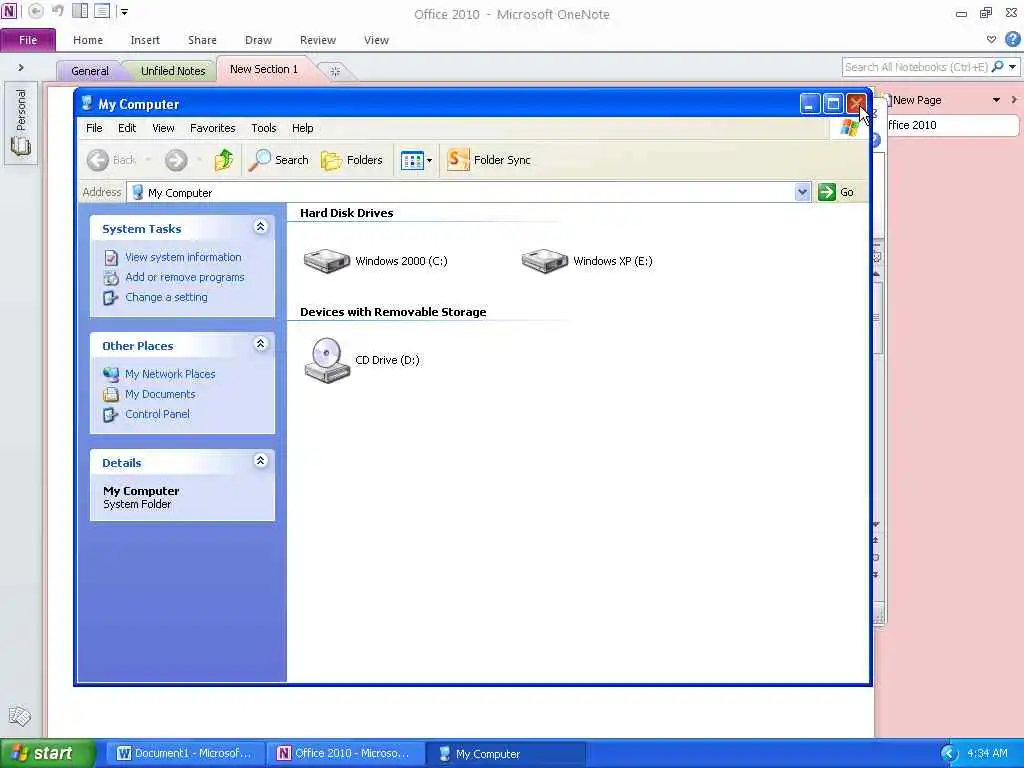The image size is (1024, 768).
Task: Collapse the System Tasks panel
Action: click(x=260, y=227)
